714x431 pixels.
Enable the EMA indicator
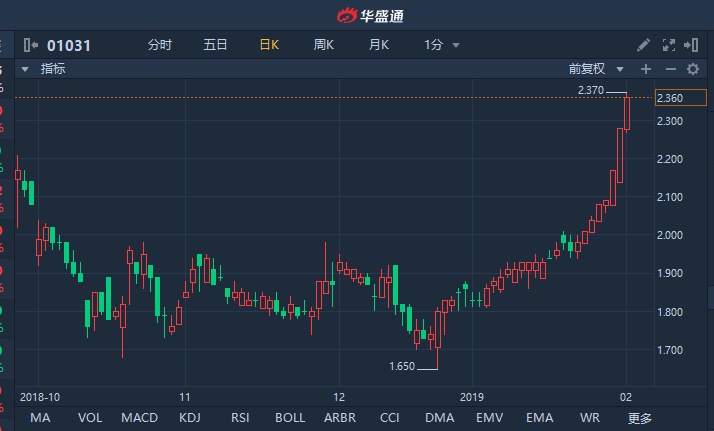point(540,418)
